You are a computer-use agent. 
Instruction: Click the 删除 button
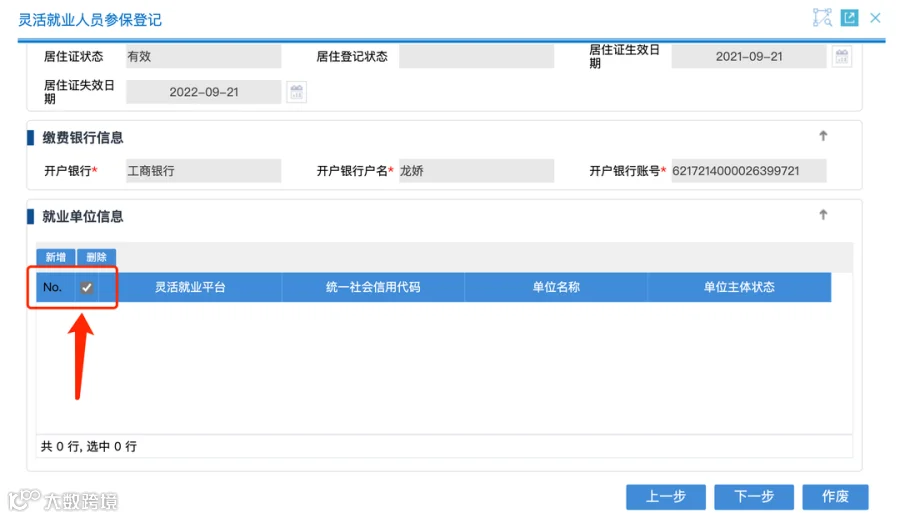click(x=96, y=257)
